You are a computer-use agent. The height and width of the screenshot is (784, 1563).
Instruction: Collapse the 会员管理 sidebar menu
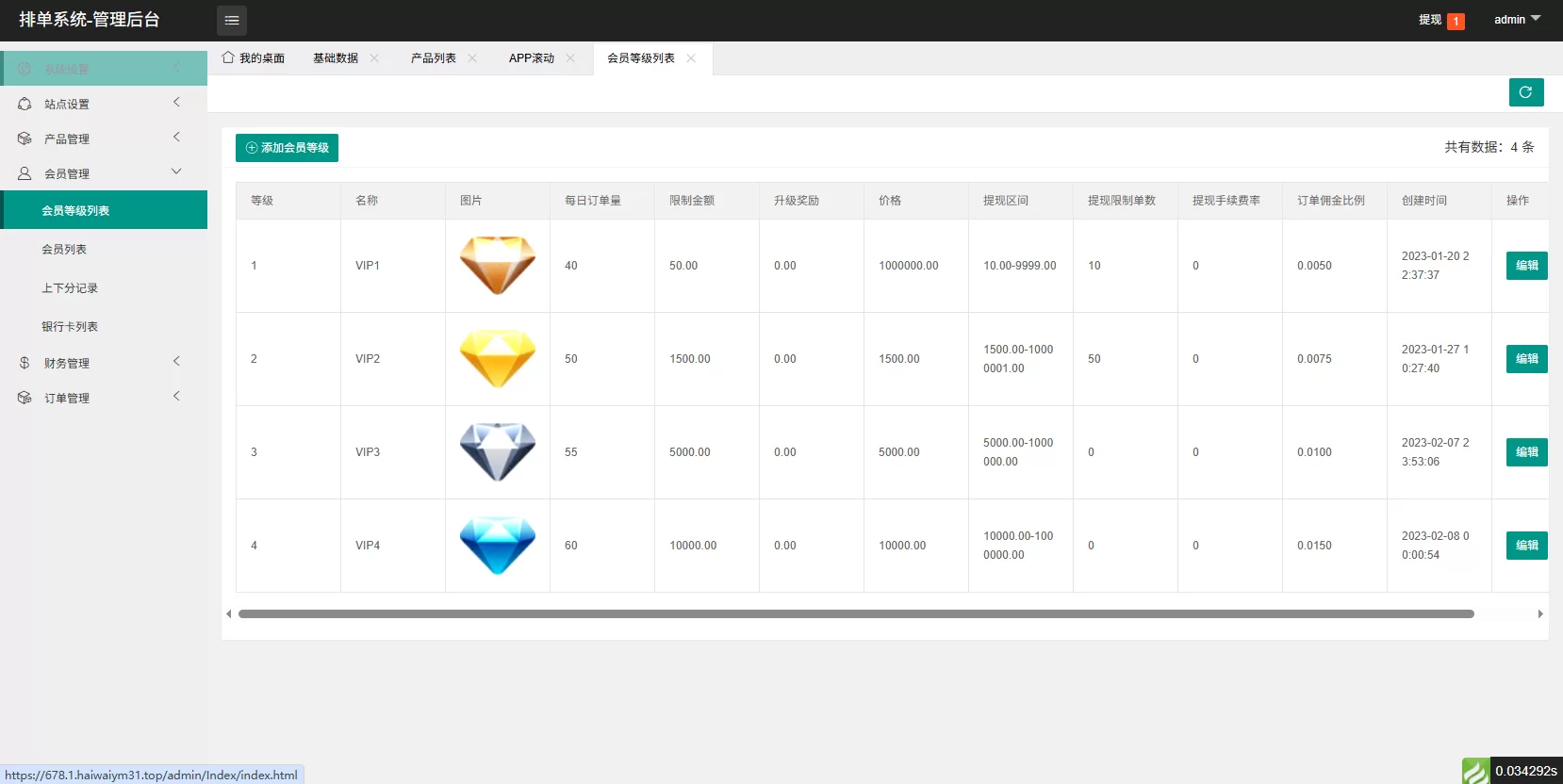(104, 173)
